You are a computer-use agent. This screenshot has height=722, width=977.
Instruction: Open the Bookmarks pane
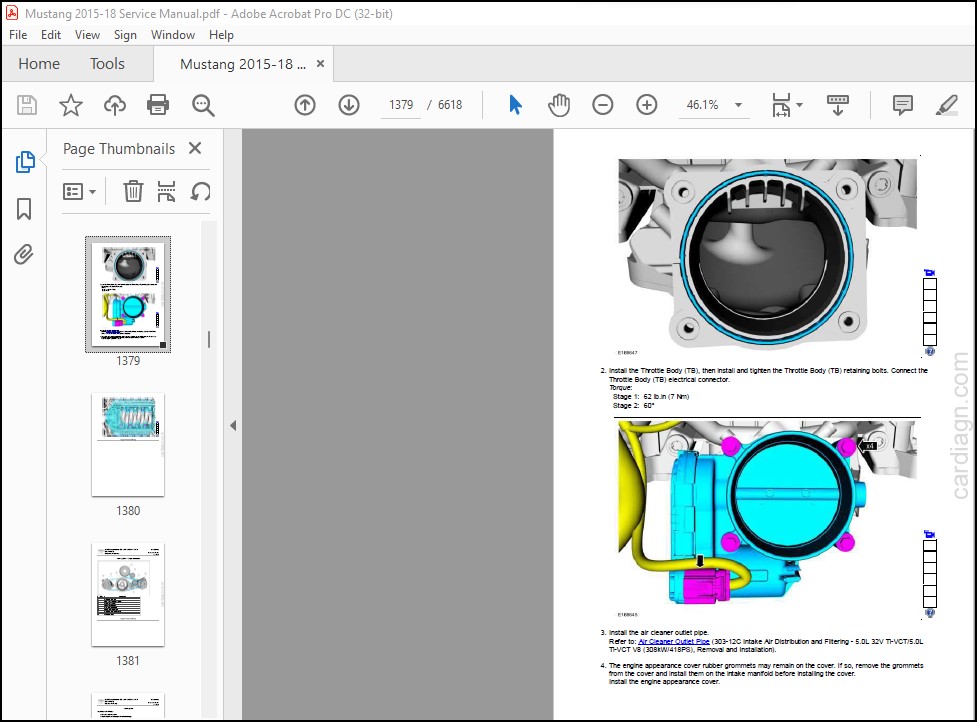[24, 209]
